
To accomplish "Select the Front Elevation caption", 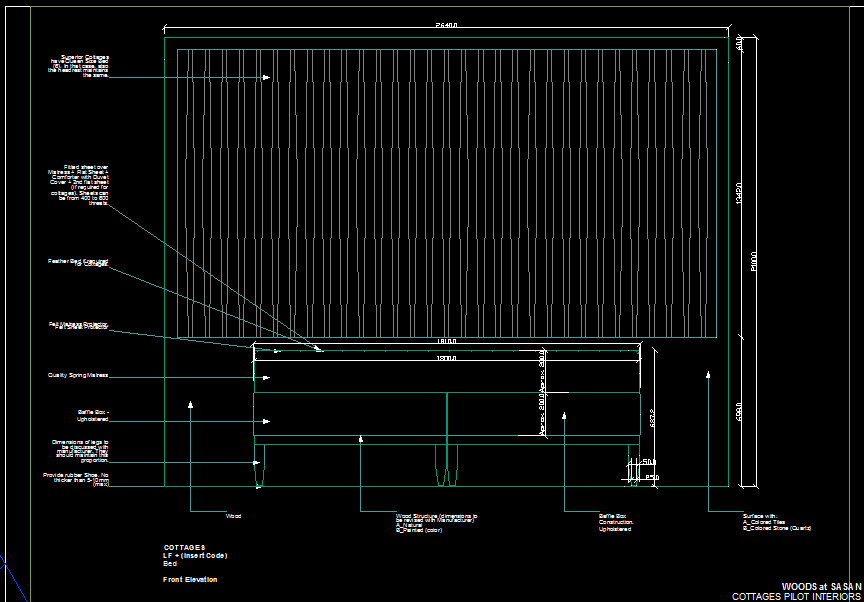I will coord(190,580).
